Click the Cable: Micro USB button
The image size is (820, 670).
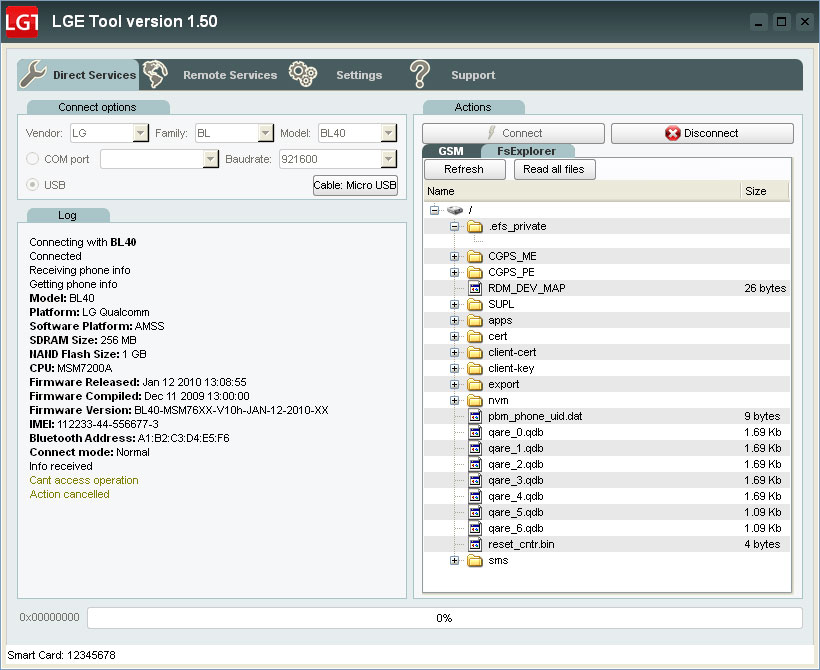pyautogui.click(x=355, y=185)
